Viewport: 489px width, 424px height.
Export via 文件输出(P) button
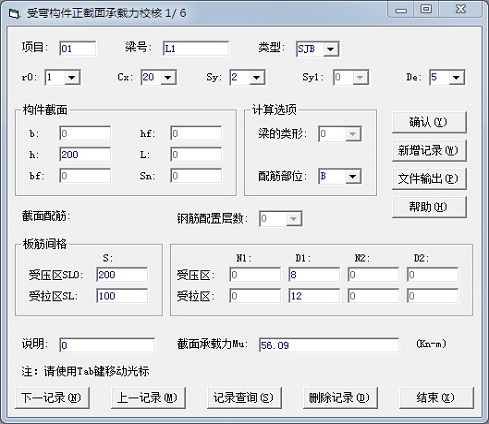click(429, 179)
